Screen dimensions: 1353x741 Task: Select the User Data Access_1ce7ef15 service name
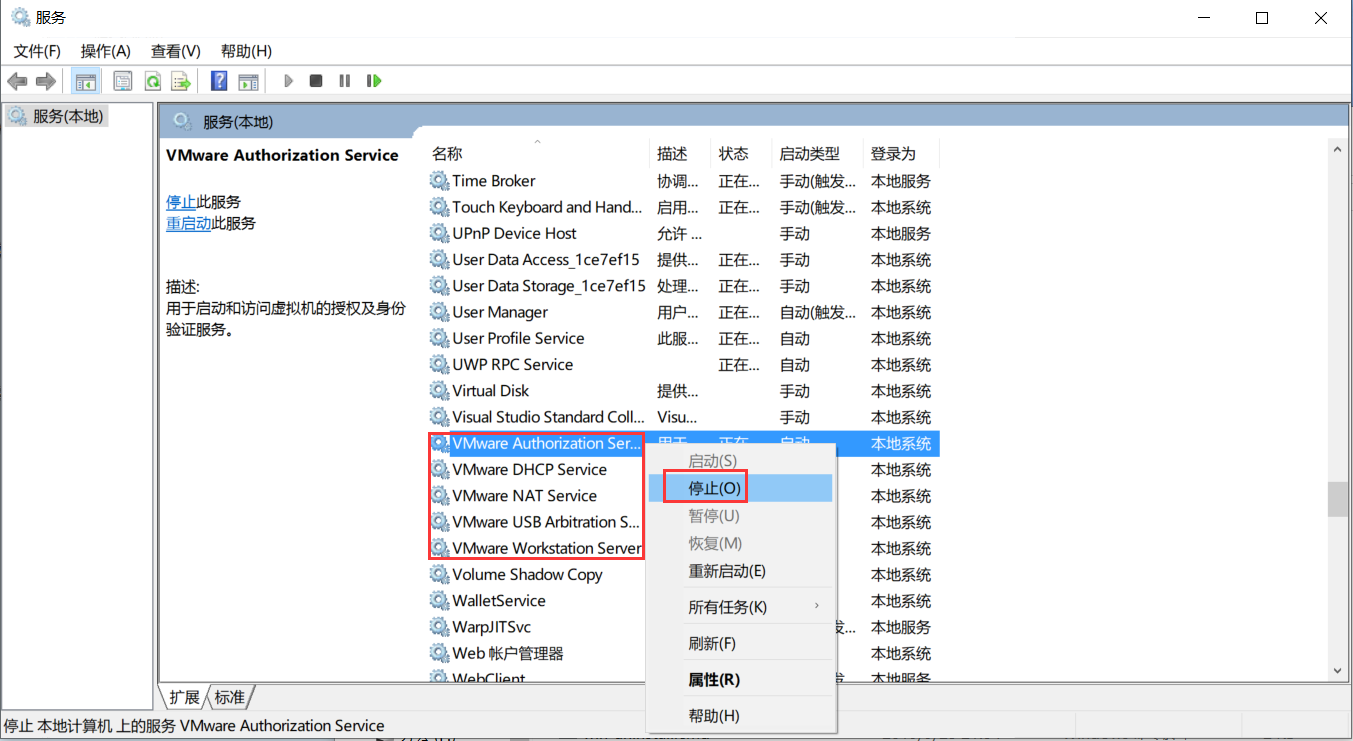pos(546,260)
